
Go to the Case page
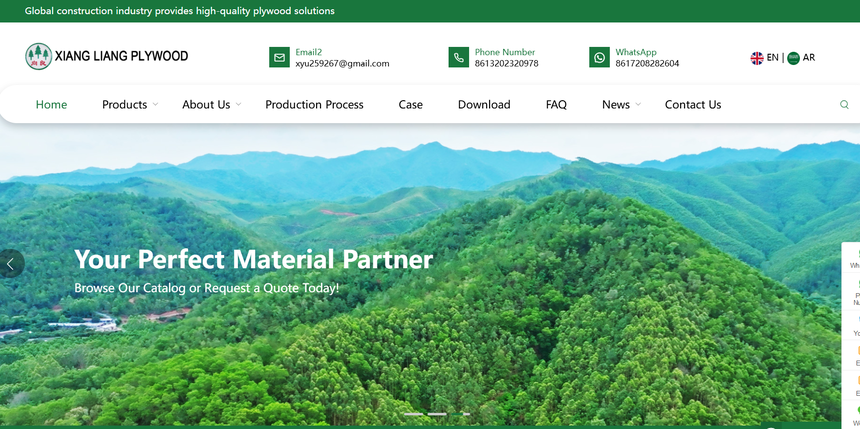coord(410,105)
